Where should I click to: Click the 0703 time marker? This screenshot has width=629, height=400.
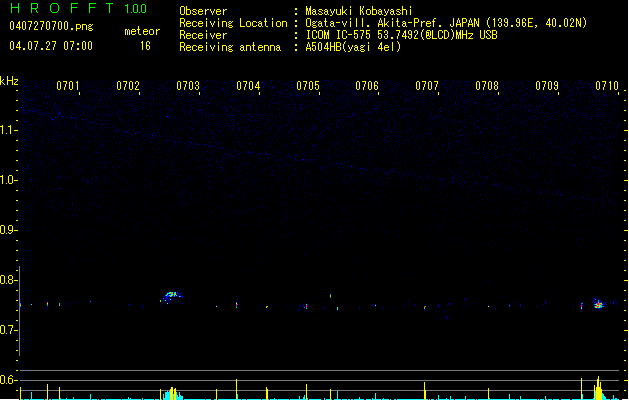tap(188, 86)
